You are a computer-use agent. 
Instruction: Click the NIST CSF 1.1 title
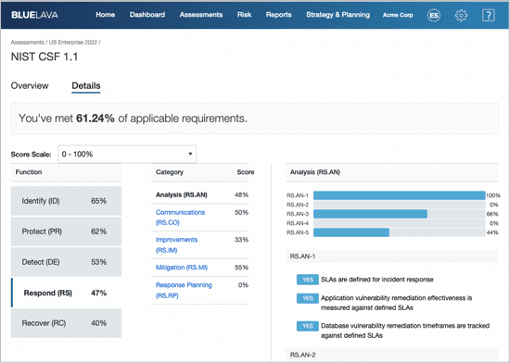[44, 57]
